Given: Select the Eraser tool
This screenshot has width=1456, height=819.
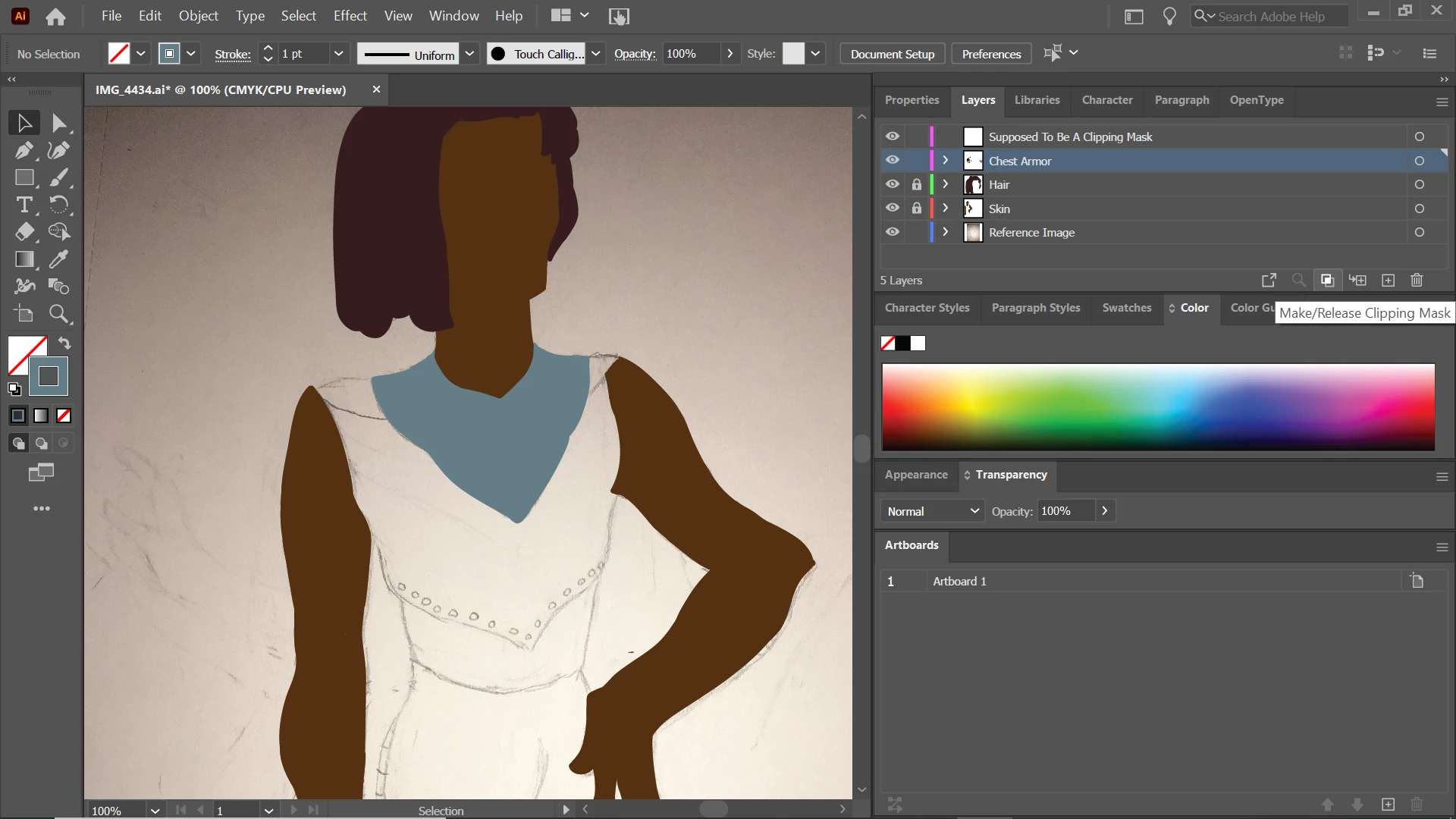Looking at the screenshot, I should tap(24, 232).
